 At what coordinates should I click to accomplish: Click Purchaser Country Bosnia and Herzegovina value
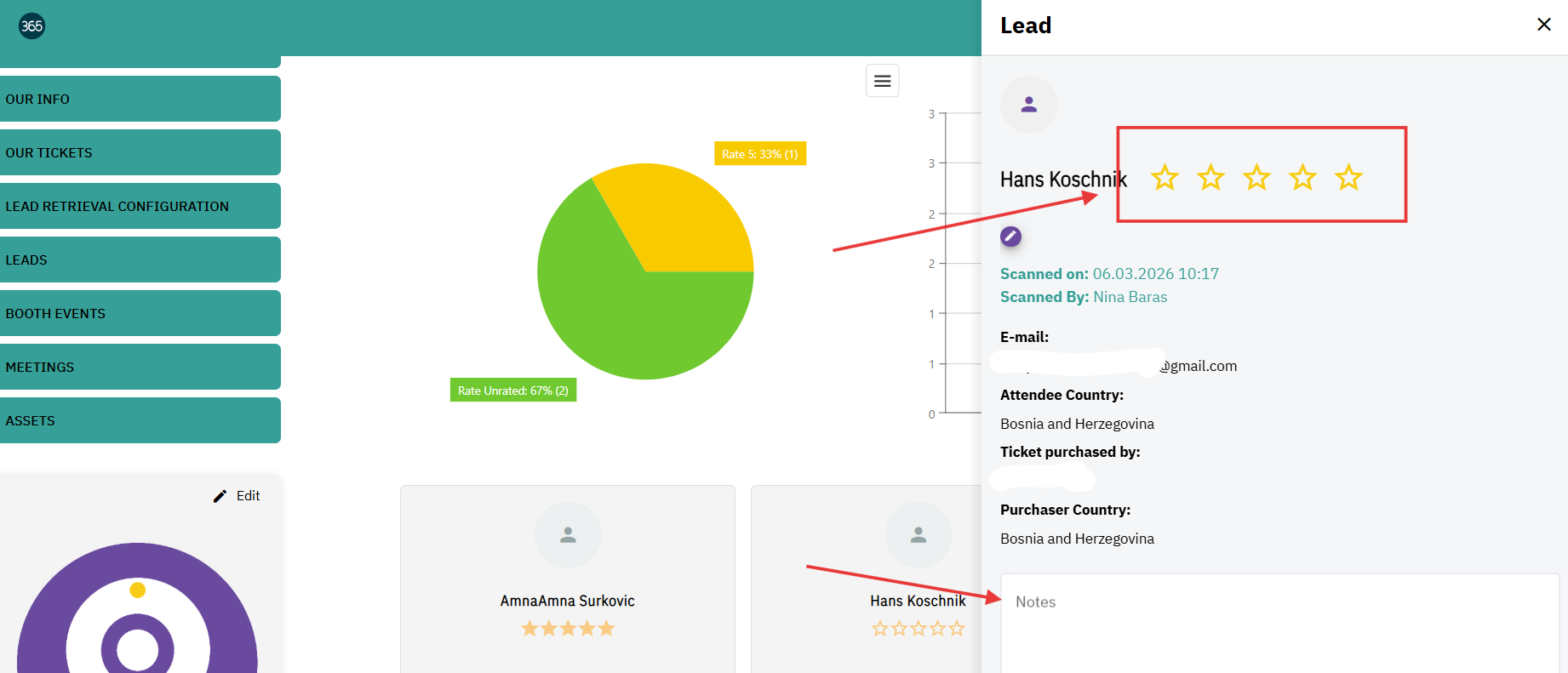[x=1077, y=539]
